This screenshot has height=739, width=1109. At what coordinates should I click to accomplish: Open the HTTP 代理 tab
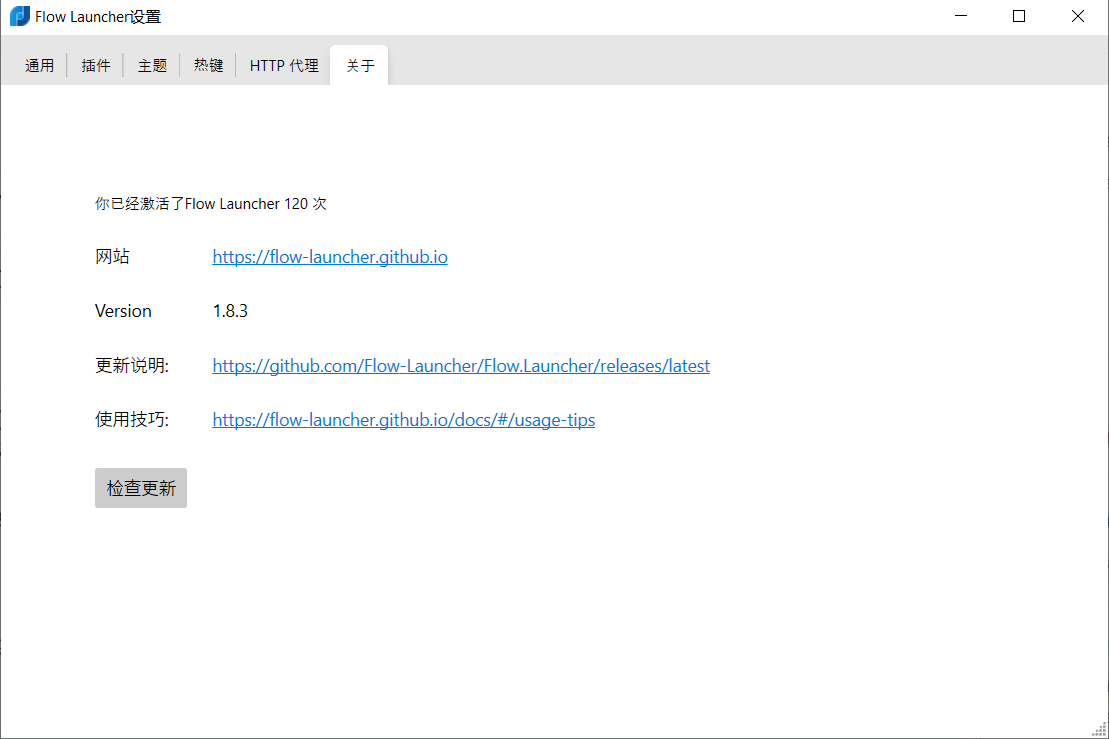coord(284,66)
